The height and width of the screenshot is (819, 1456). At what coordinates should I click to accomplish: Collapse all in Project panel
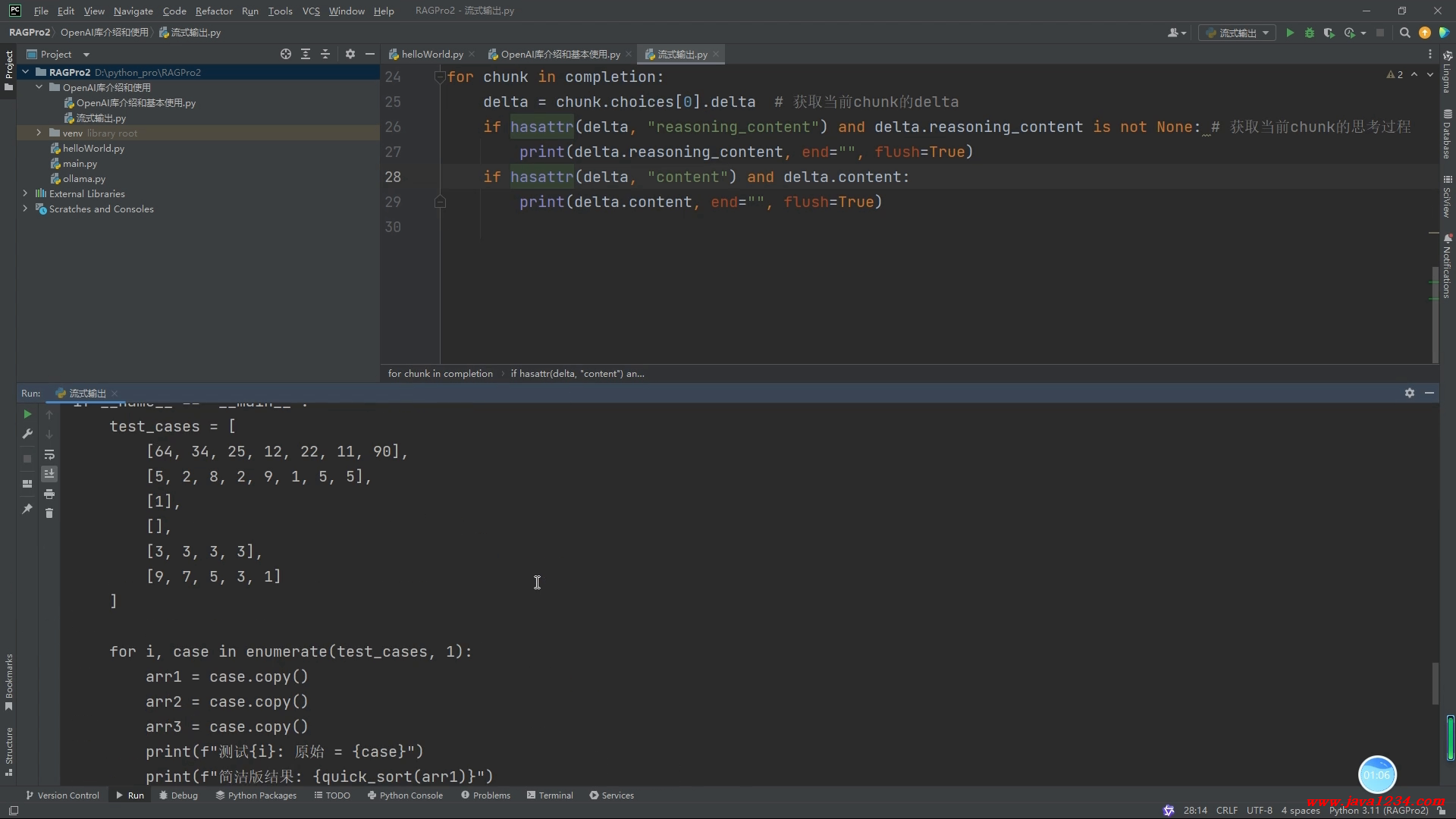coord(325,54)
